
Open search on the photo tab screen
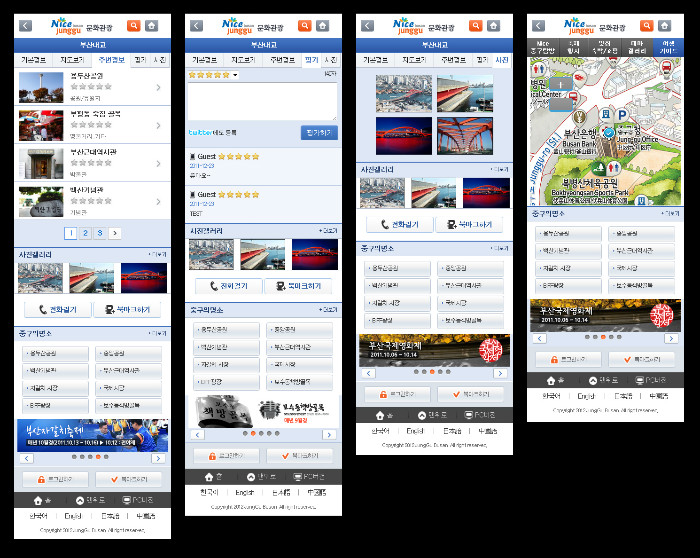475,26
